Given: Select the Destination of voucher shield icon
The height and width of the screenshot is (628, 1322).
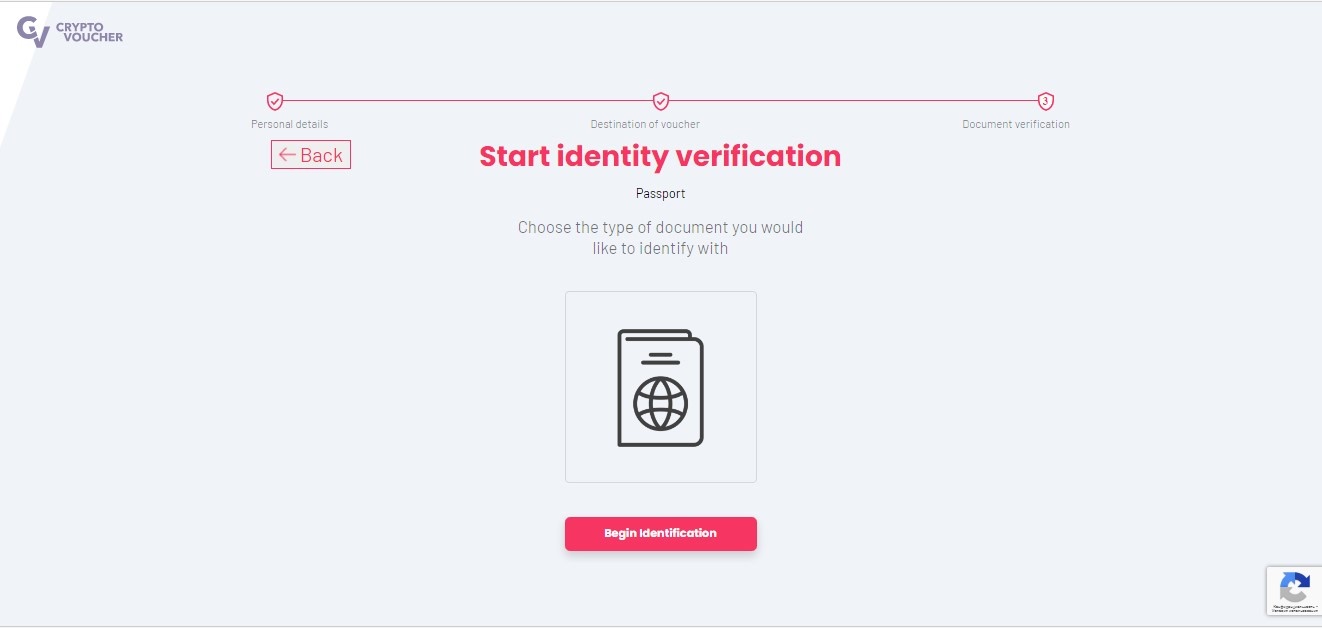Looking at the screenshot, I should coord(661,101).
